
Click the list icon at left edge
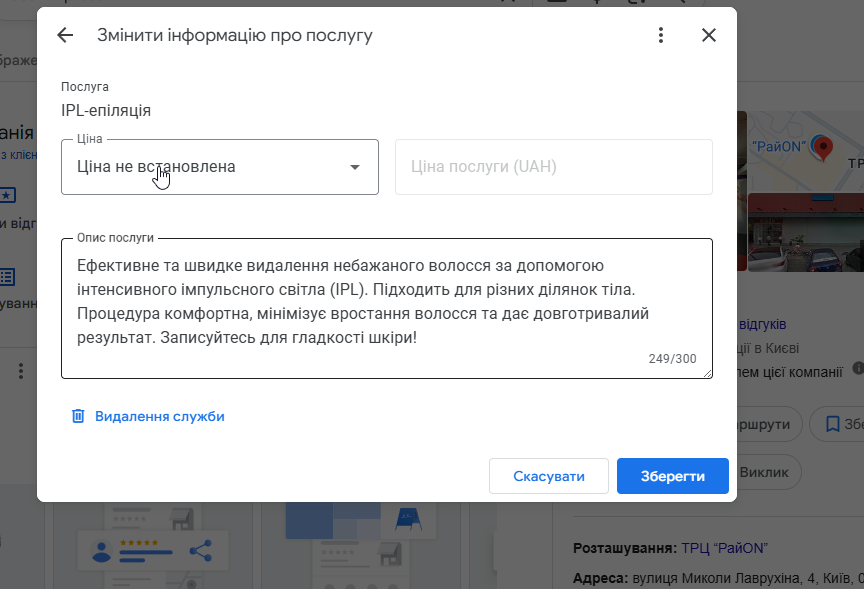coord(8,277)
